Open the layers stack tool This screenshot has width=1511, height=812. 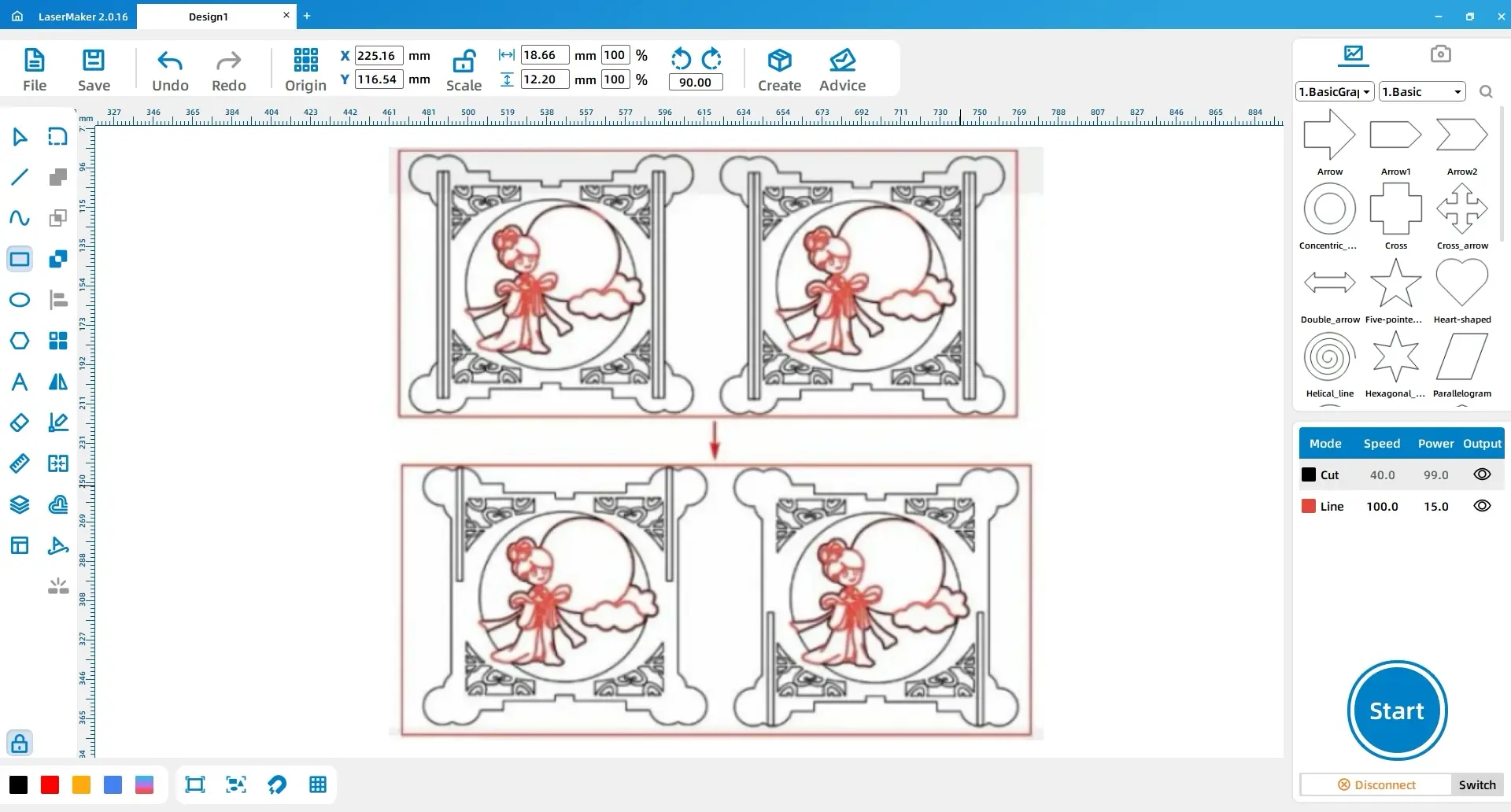(x=20, y=504)
